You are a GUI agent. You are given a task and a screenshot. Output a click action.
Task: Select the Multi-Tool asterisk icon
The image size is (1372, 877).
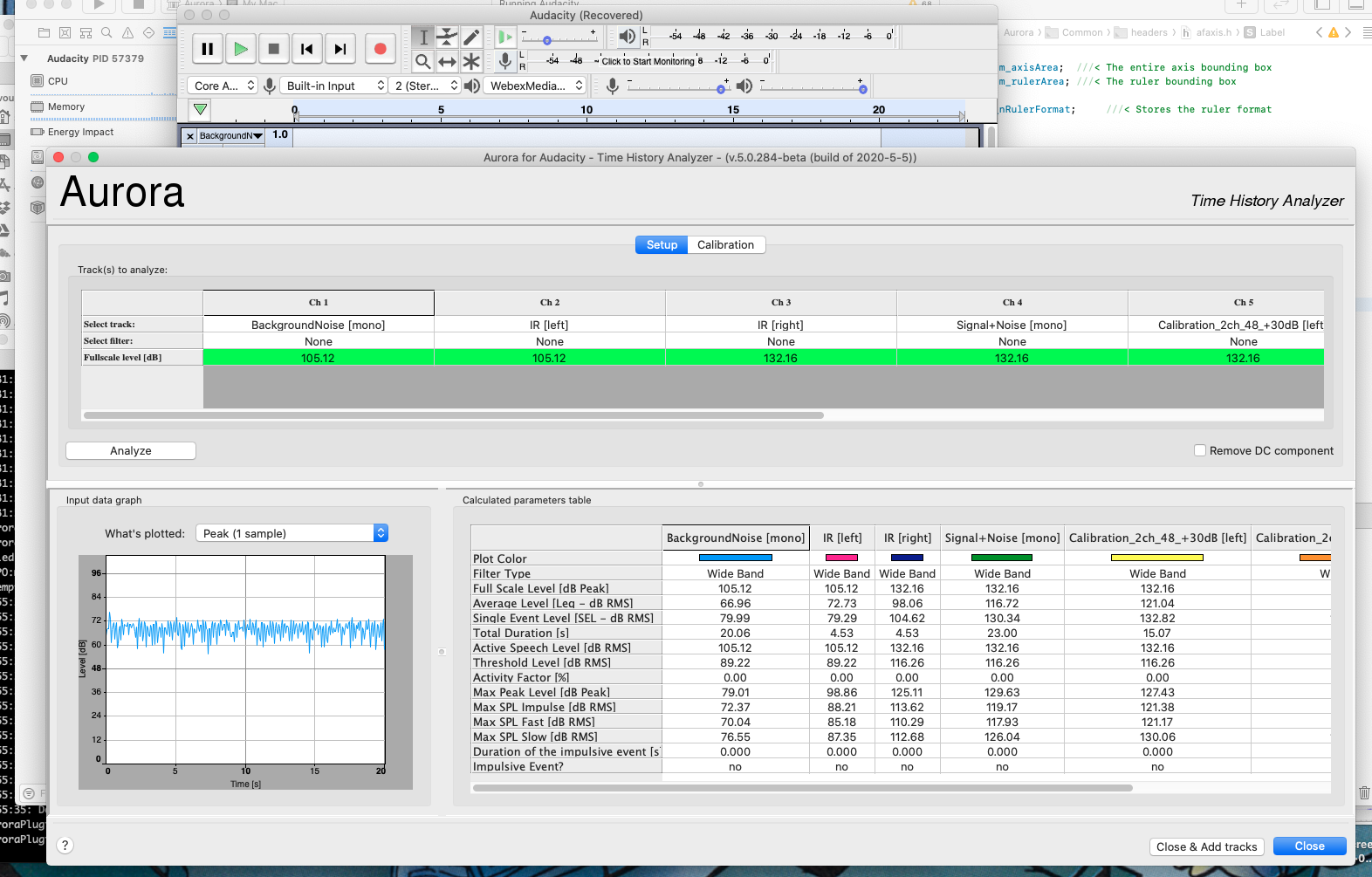coord(471,61)
